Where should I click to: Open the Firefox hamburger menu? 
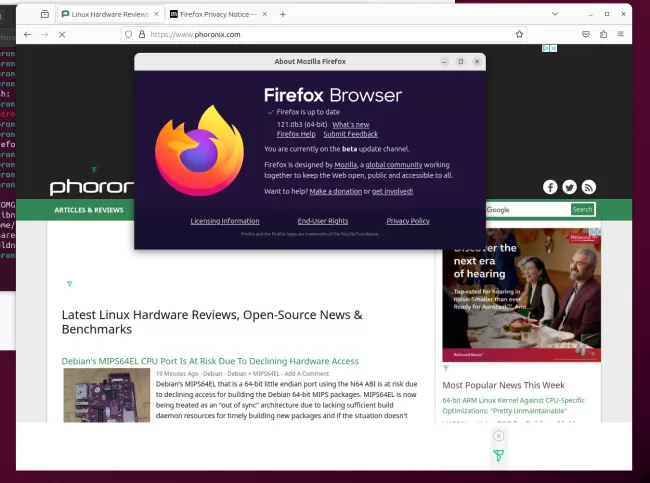coord(621,34)
